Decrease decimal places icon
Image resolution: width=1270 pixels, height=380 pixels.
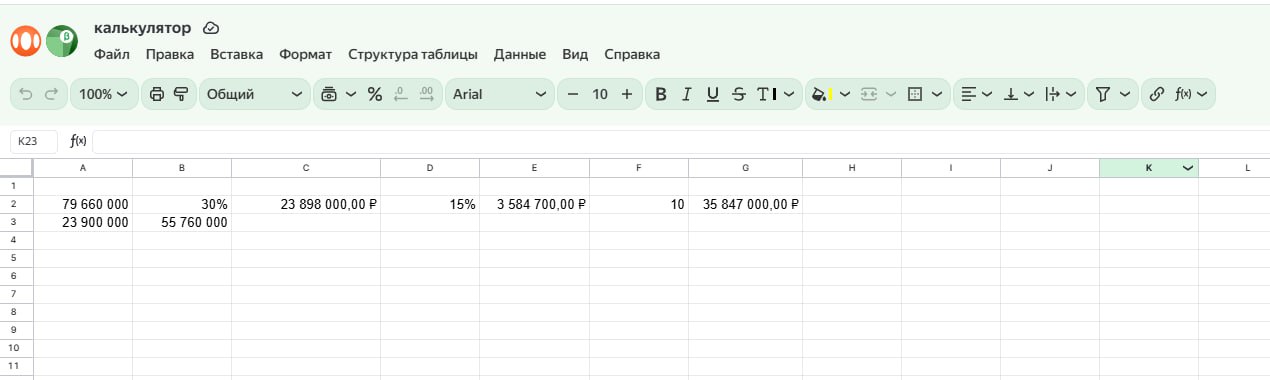point(401,94)
